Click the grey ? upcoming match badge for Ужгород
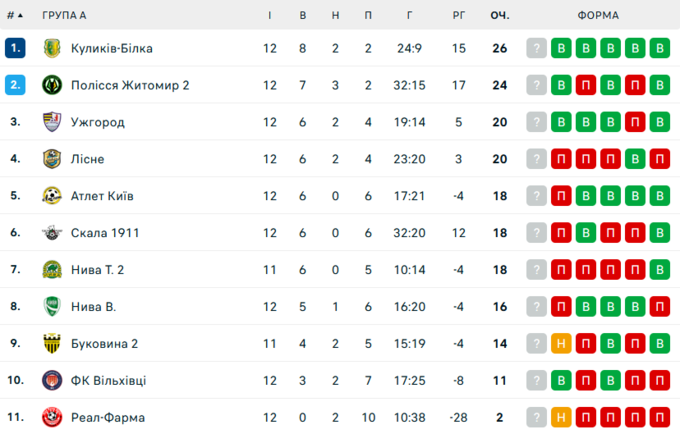 (537, 122)
